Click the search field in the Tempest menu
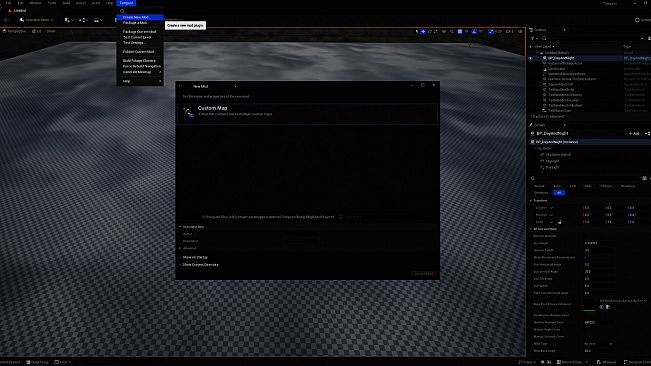This screenshot has width=651, height=366. [140, 11]
